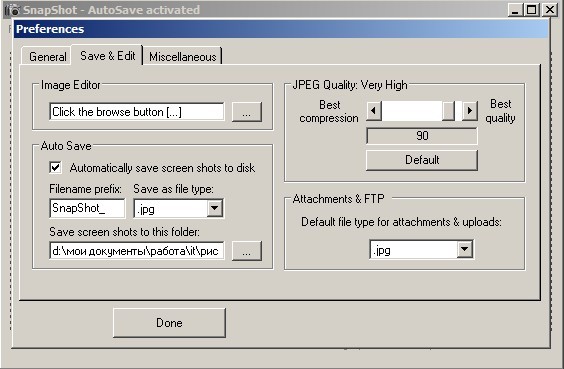Toggle Automatically save screen shots to disk
Image resolution: width=564 pixels, height=369 pixels.
point(55,168)
